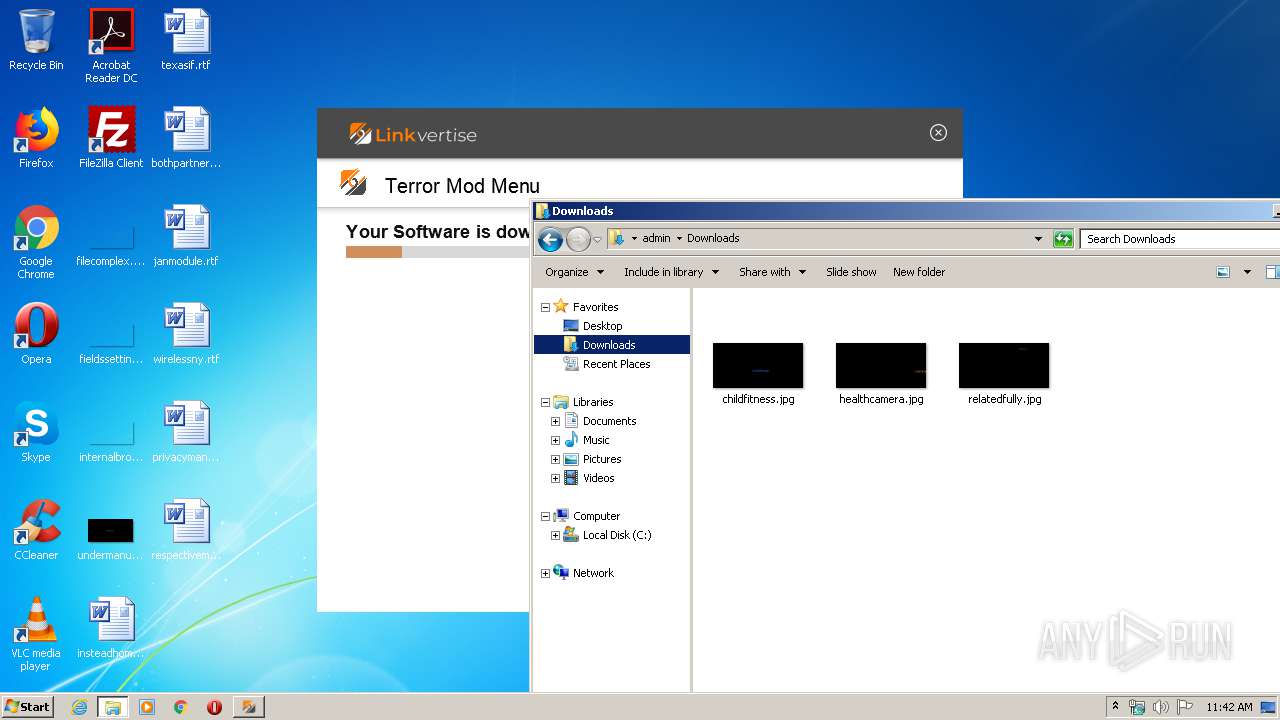Create a New folder
The width and height of the screenshot is (1280, 720).
[919, 272]
